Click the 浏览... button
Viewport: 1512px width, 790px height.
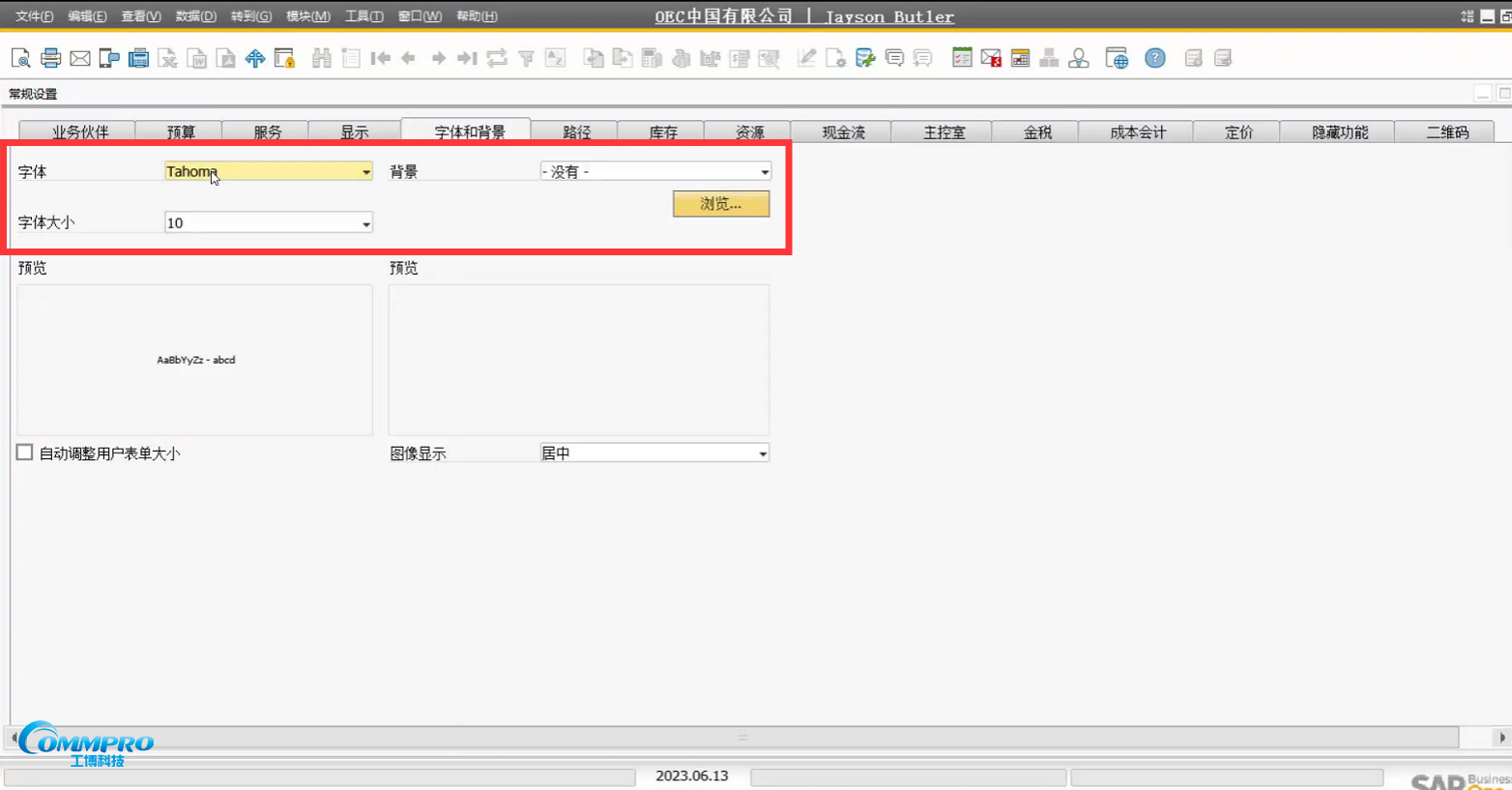coord(719,203)
